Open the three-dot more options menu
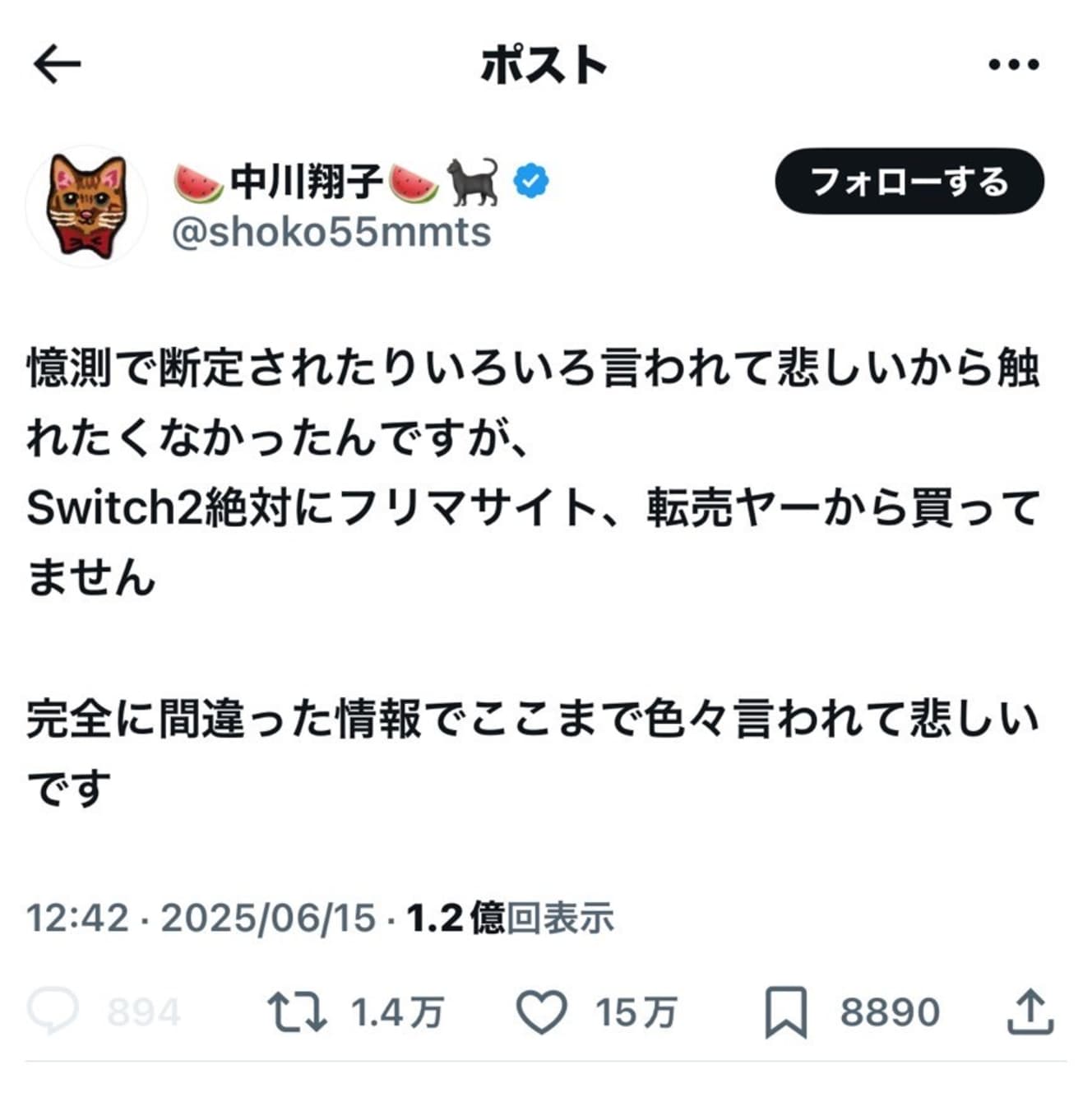The height and width of the screenshot is (1097, 1092). pyautogui.click(x=1014, y=64)
